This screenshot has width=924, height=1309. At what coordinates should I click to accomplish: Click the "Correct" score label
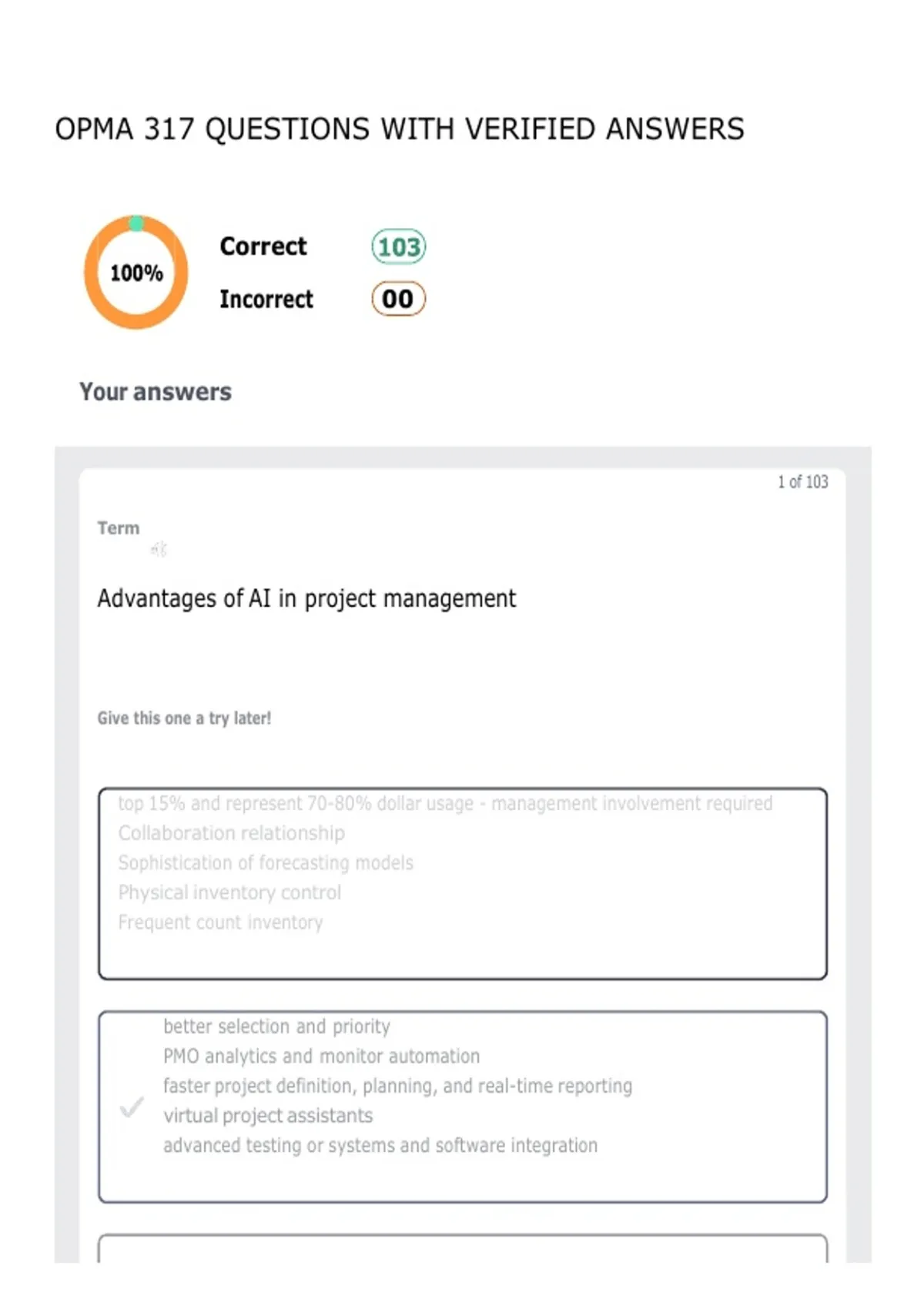click(263, 246)
